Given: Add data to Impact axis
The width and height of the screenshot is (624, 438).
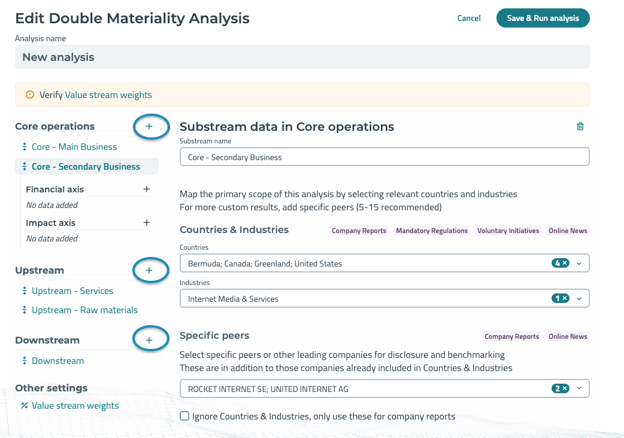Looking at the screenshot, I should [x=146, y=223].
